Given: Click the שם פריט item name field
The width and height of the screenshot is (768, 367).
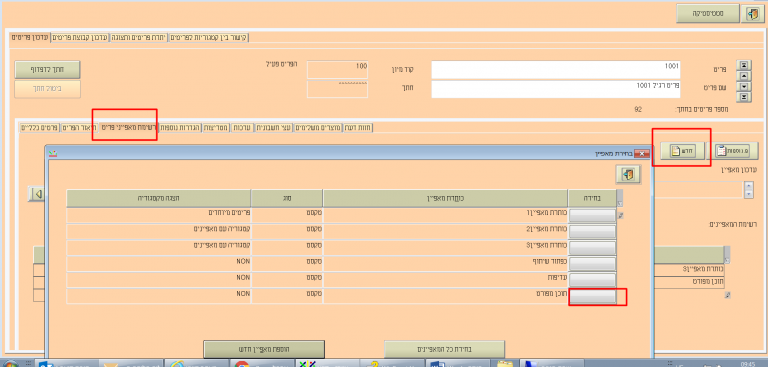Looking at the screenshot, I should 556,89.
